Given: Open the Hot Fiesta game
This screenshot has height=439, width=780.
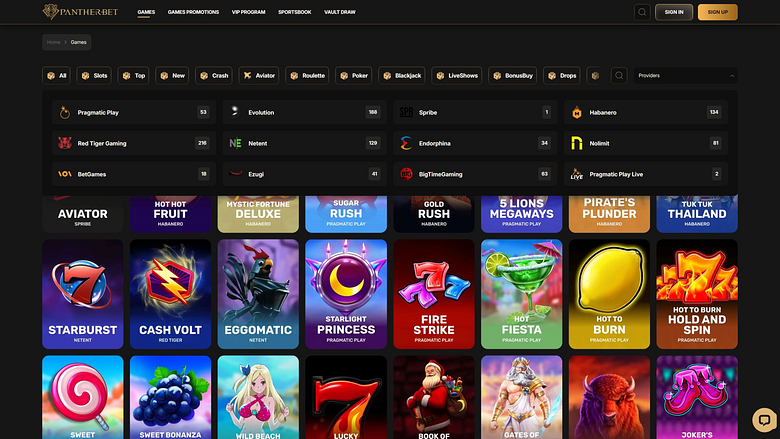Looking at the screenshot, I should (x=521, y=294).
